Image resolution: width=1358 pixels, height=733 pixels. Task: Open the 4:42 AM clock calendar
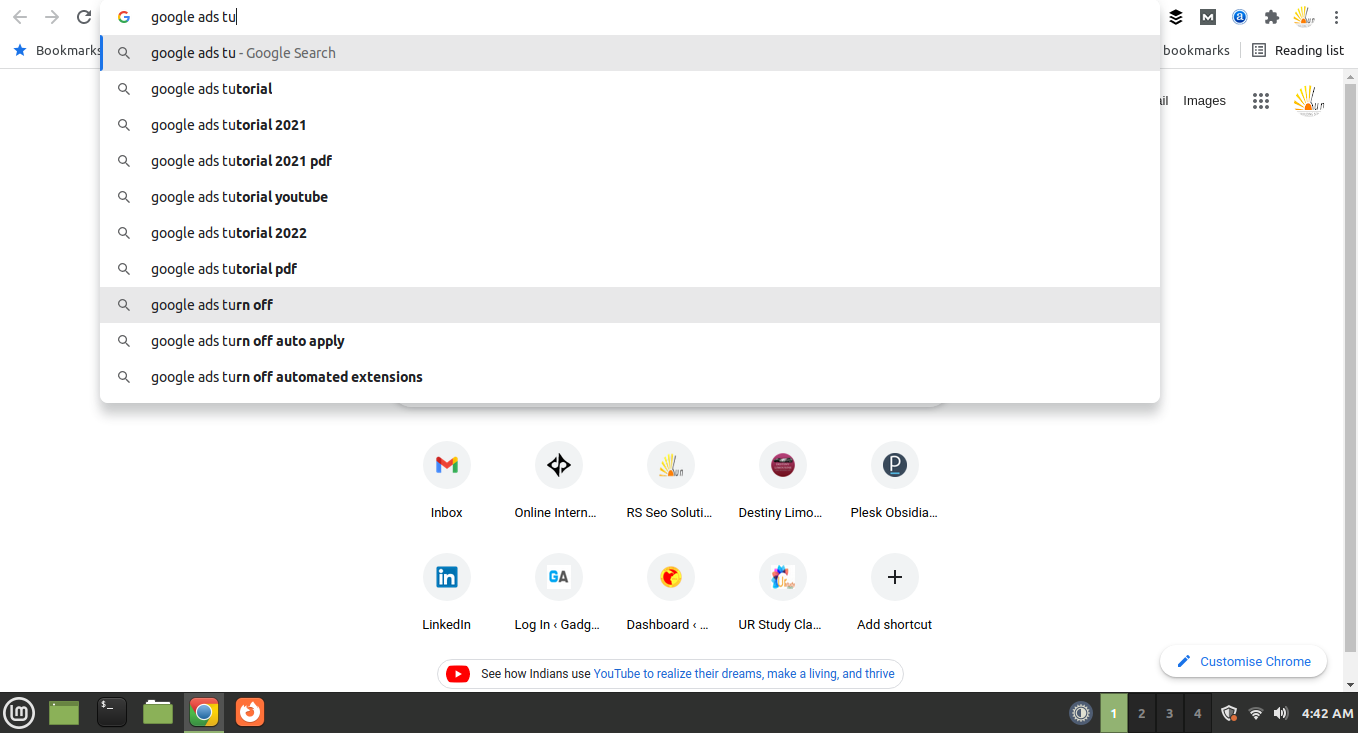[1327, 713]
